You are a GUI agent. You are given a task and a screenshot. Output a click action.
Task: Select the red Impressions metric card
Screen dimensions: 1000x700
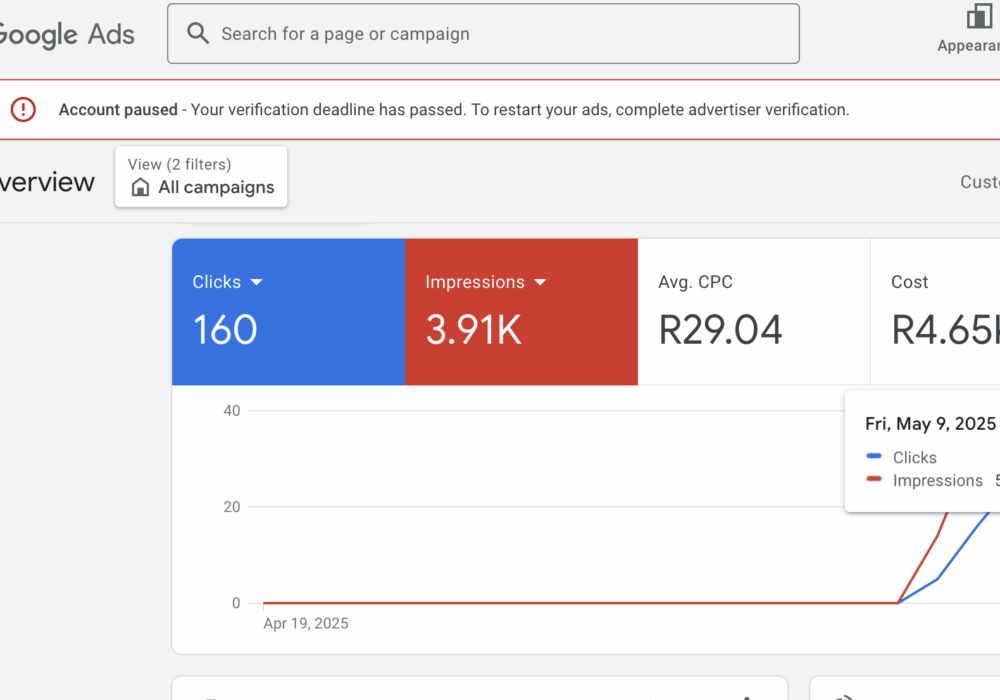(521, 312)
